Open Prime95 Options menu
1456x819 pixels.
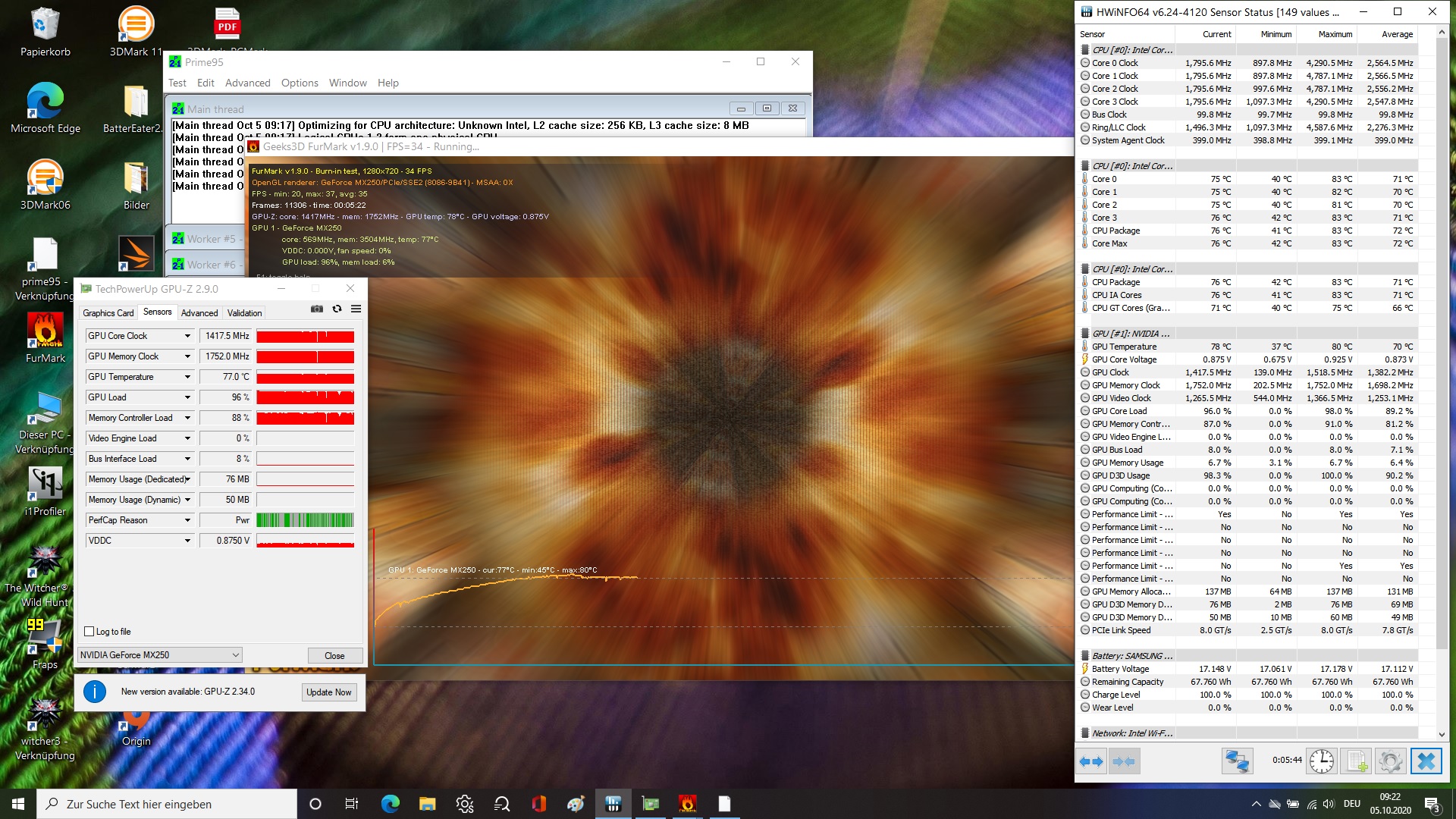300,83
